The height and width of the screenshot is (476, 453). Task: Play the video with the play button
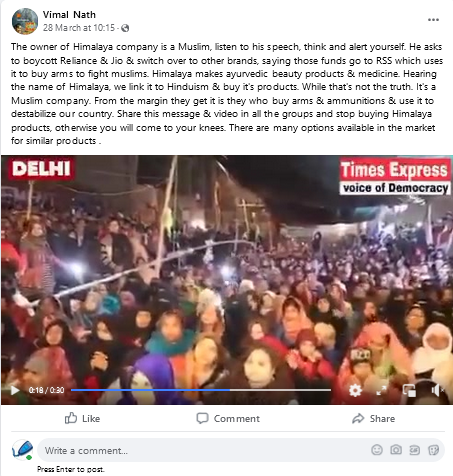[x=15, y=390]
